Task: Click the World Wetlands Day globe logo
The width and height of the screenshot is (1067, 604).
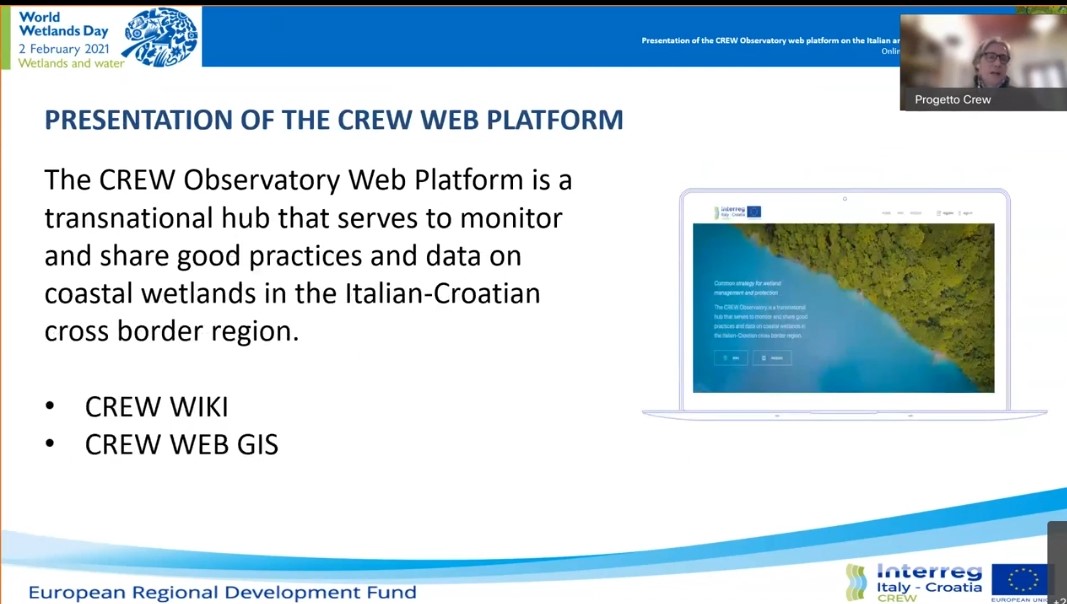Action: point(161,37)
